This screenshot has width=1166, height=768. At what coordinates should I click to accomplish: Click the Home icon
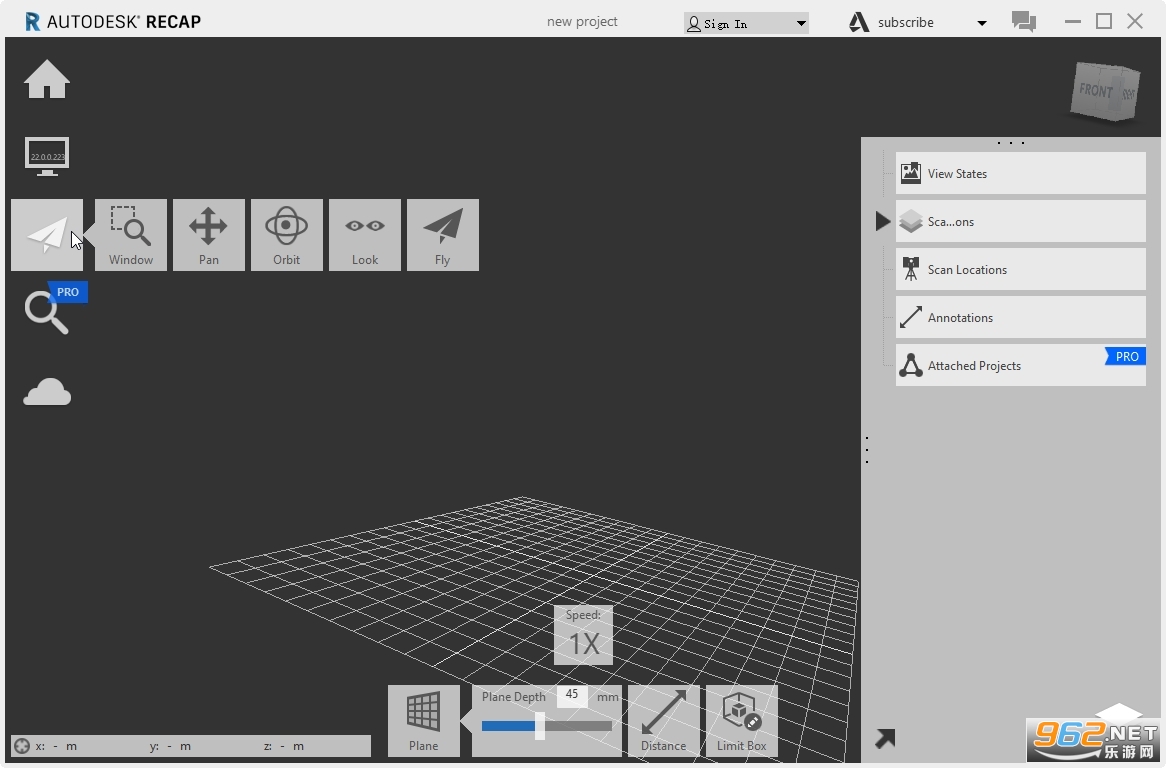tap(47, 79)
